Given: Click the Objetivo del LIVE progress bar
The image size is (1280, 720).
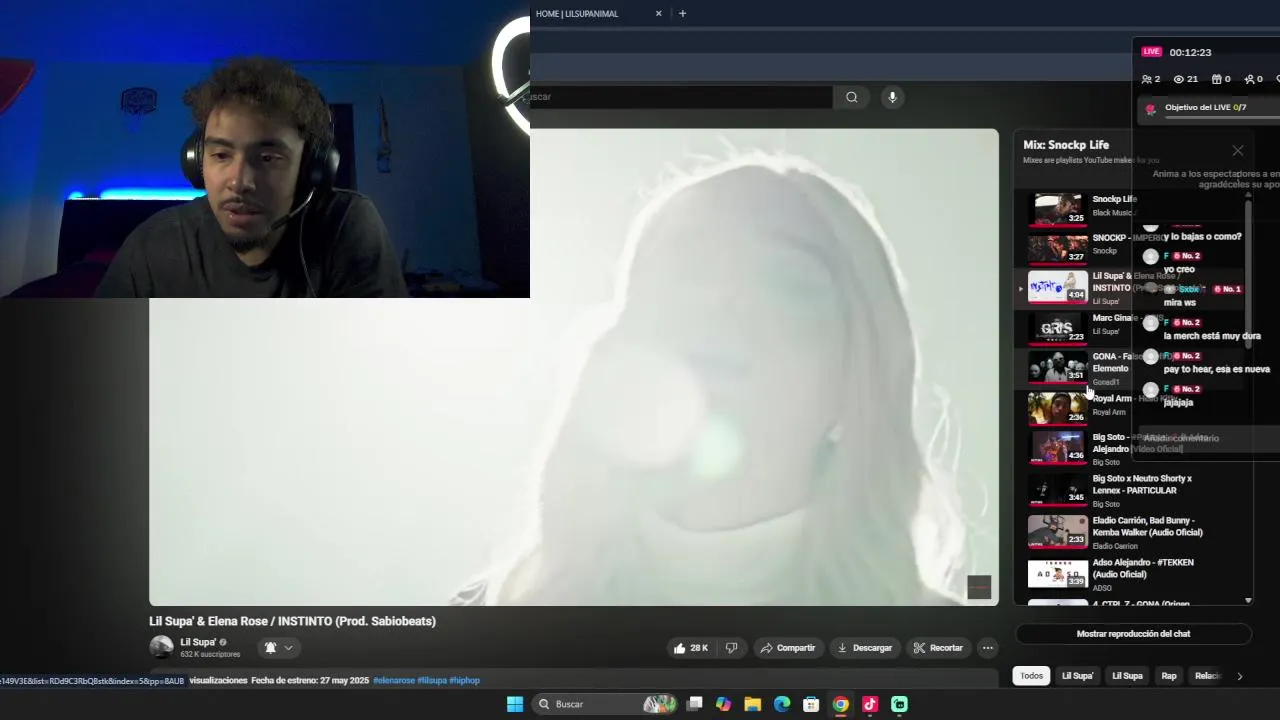Looking at the screenshot, I should click(1221, 116).
